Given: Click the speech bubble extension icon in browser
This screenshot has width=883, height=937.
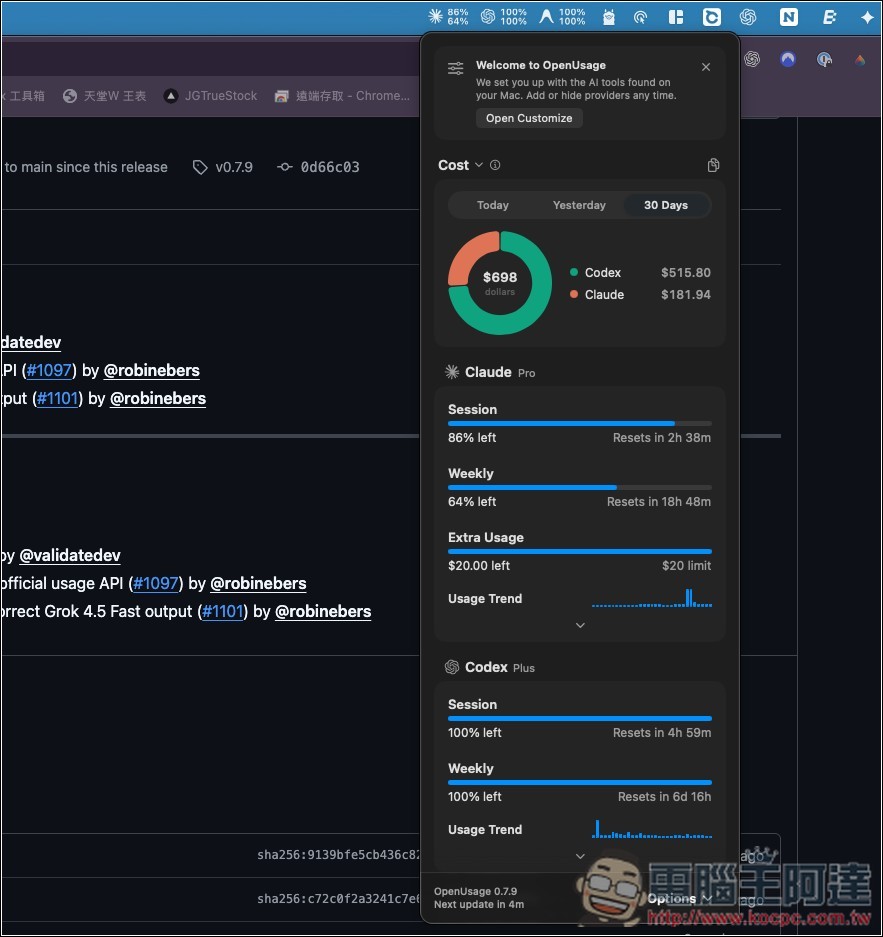Looking at the screenshot, I should 824,59.
